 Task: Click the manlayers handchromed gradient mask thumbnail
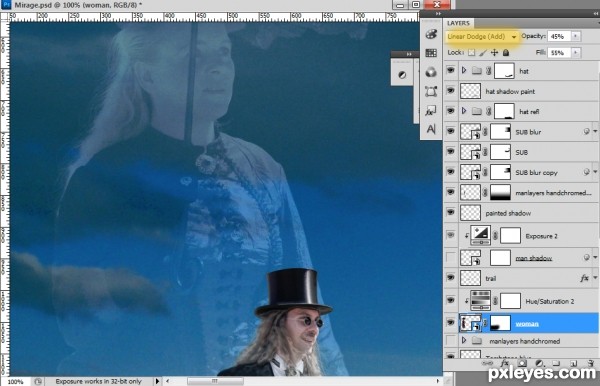coord(500,192)
